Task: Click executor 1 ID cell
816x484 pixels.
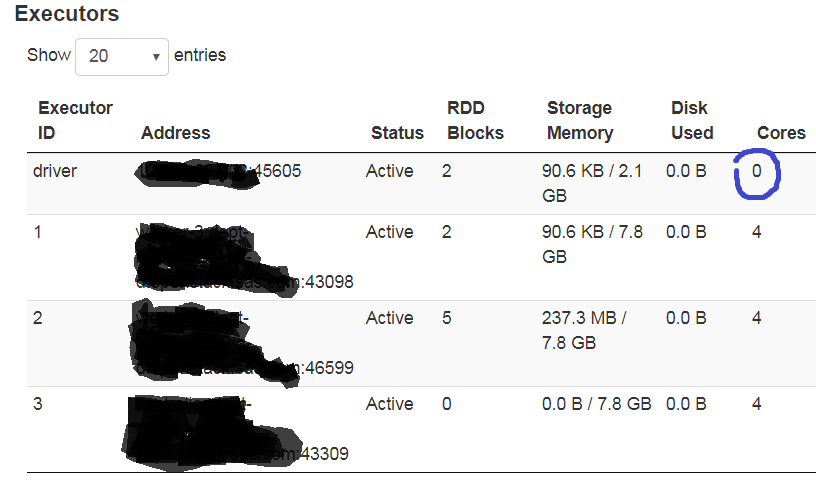Action: point(38,232)
